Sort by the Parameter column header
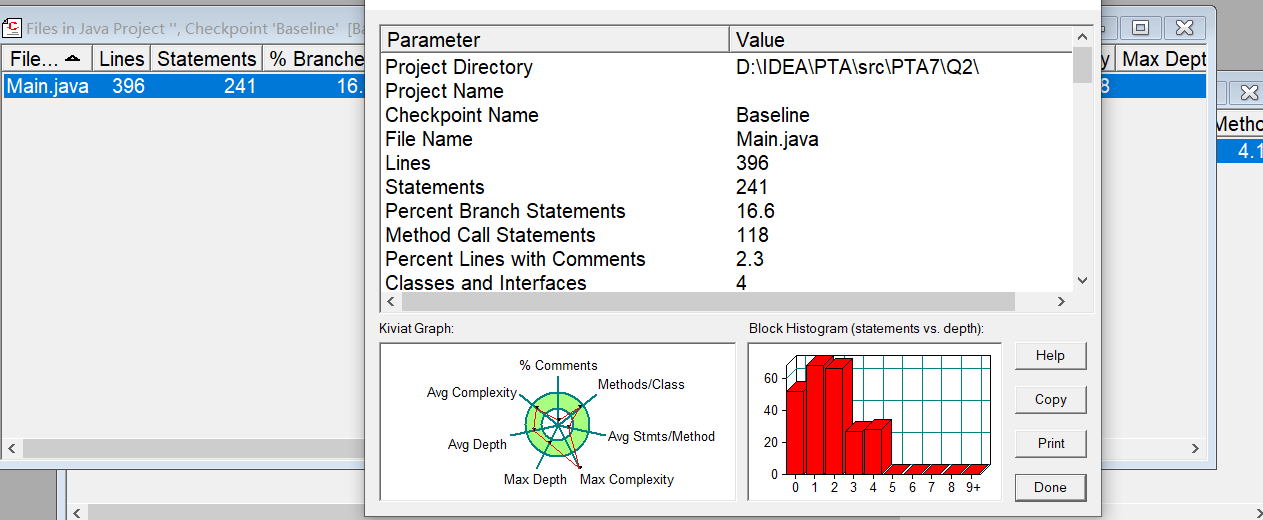 click(x=555, y=40)
